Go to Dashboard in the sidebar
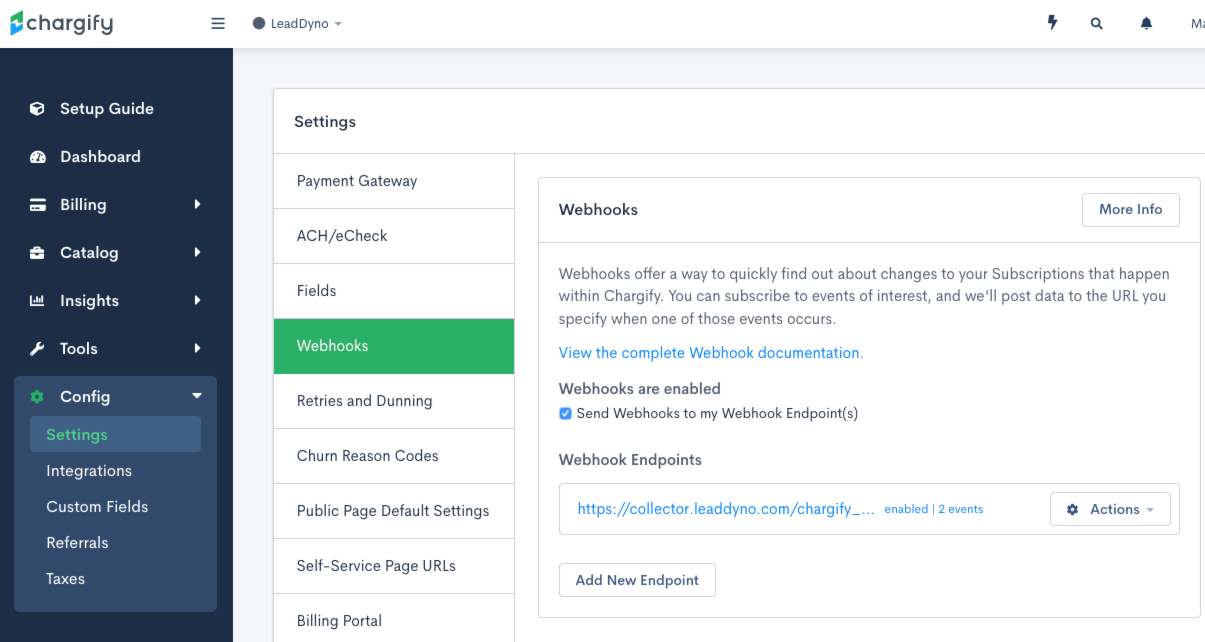This screenshot has width=1205, height=642. click(x=100, y=157)
